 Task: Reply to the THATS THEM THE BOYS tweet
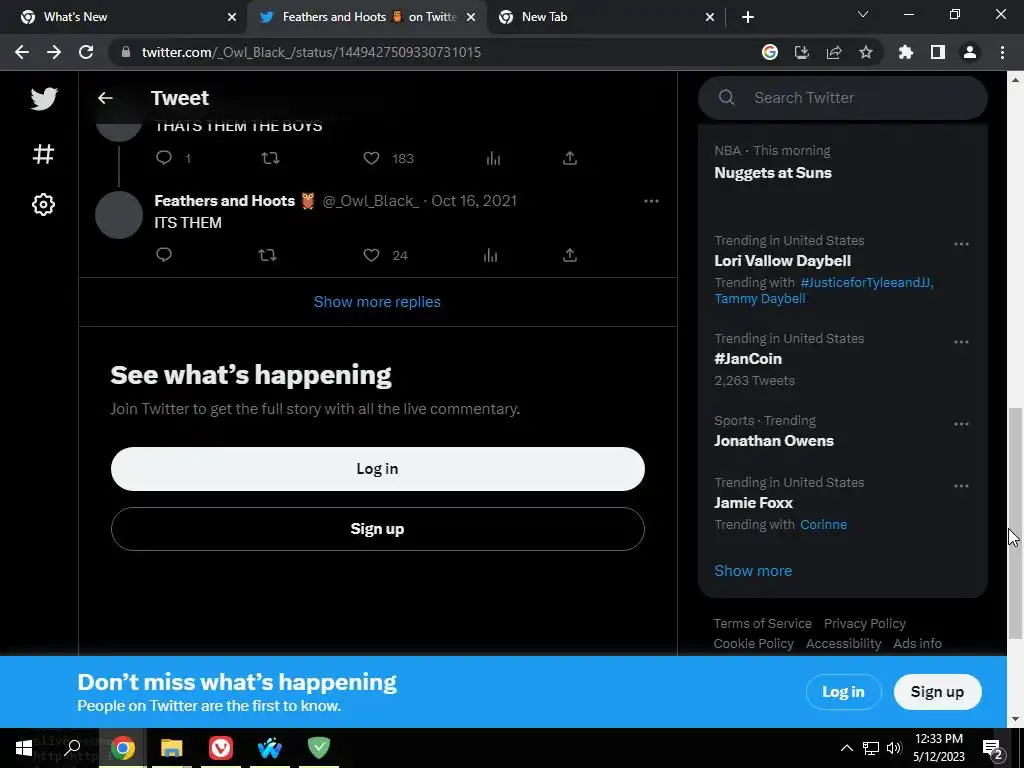coord(164,157)
